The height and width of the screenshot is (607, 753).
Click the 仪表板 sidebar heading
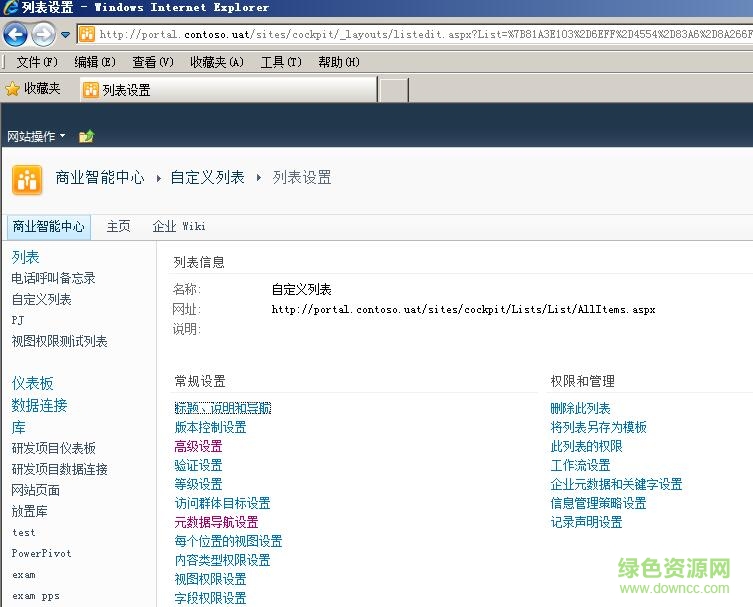coord(32,383)
